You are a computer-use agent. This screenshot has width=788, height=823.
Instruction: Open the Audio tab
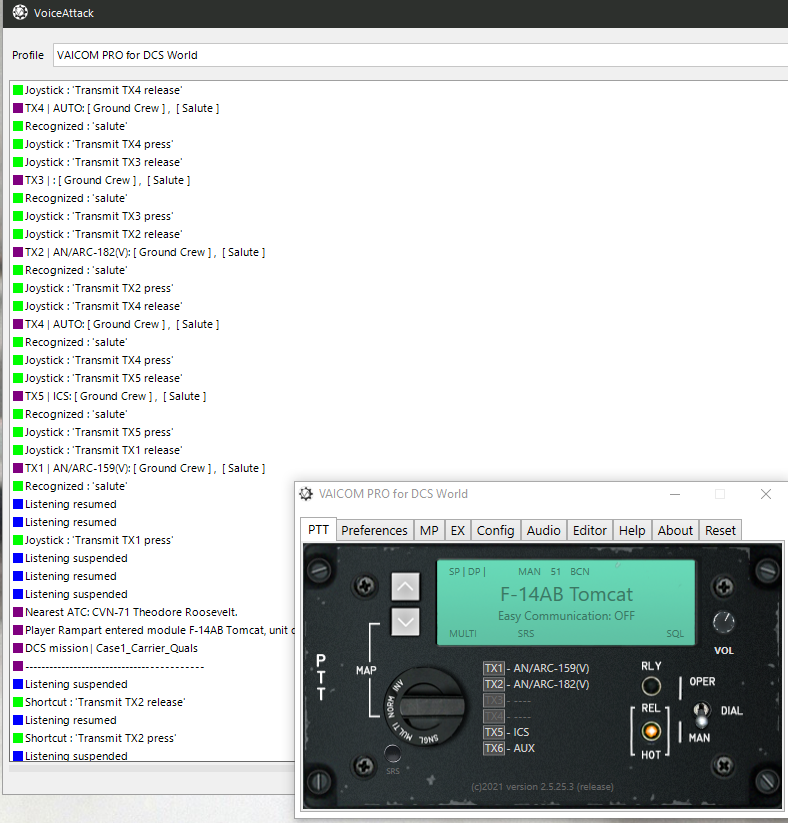[543, 531]
